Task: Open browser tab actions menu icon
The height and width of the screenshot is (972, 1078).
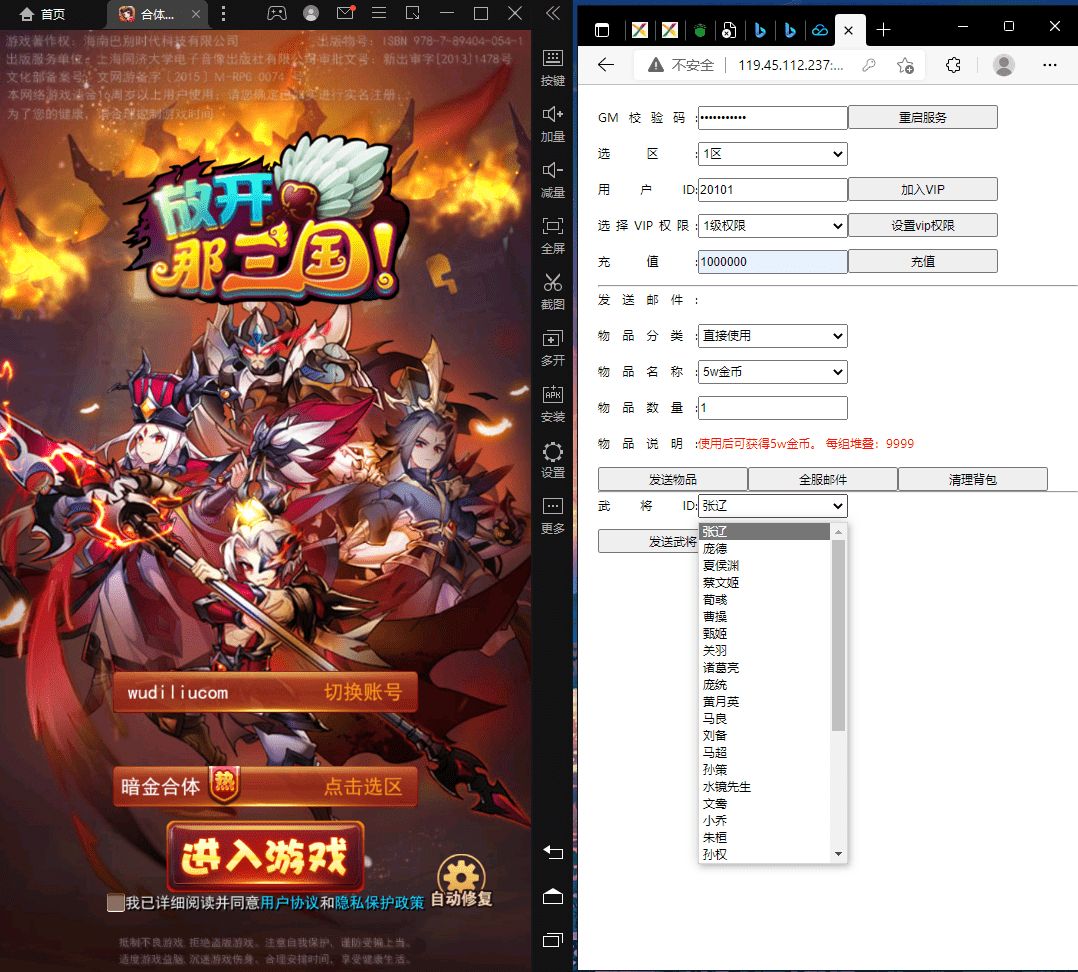Action: point(602,30)
